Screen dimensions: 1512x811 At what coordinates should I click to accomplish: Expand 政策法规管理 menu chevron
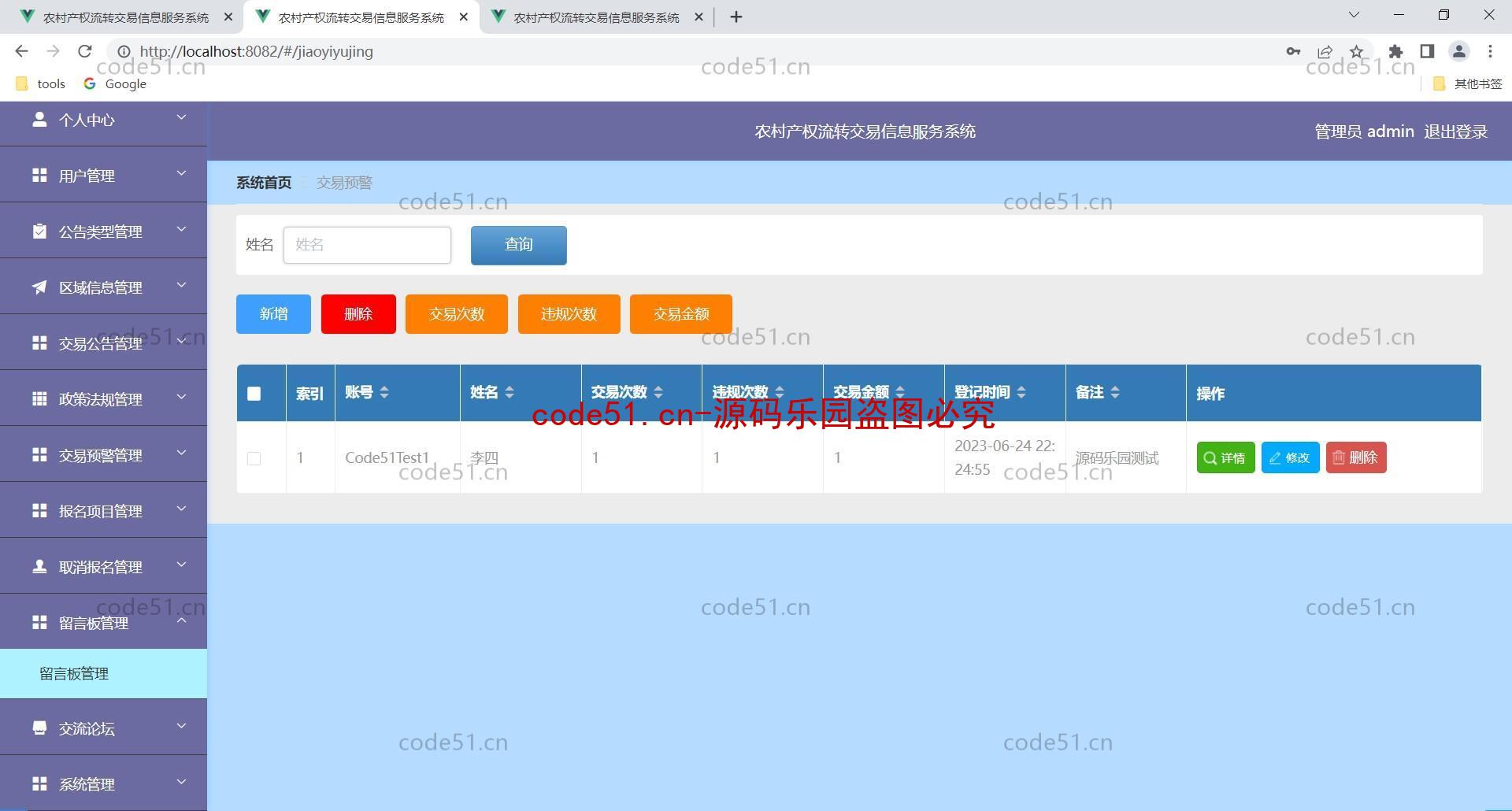(x=181, y=397)
